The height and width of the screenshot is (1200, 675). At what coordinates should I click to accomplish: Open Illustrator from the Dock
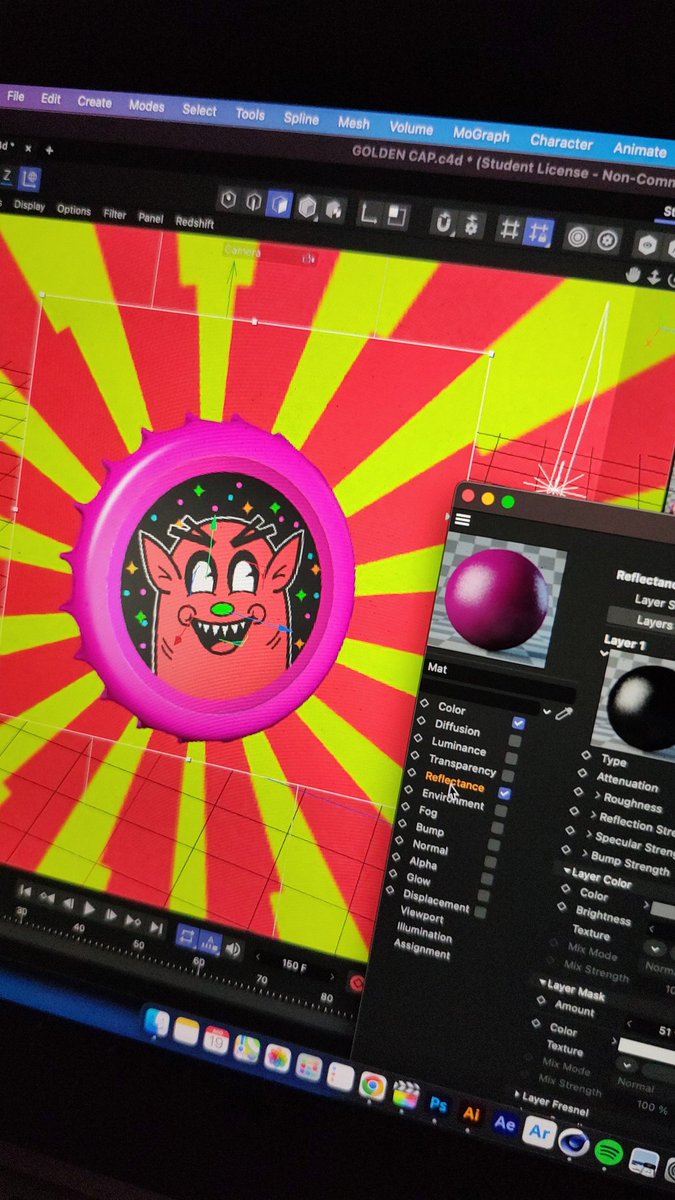(x=471, y=1114)
